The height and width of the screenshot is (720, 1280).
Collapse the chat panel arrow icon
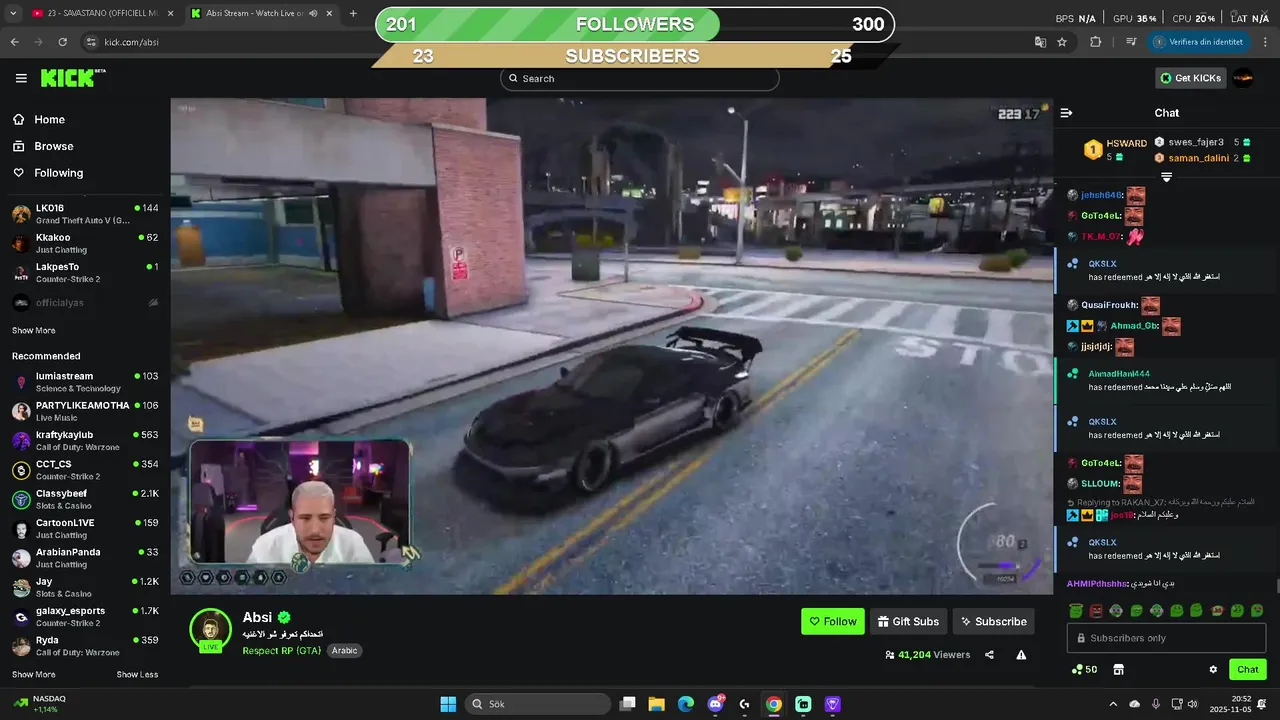tap(1066, 113)
